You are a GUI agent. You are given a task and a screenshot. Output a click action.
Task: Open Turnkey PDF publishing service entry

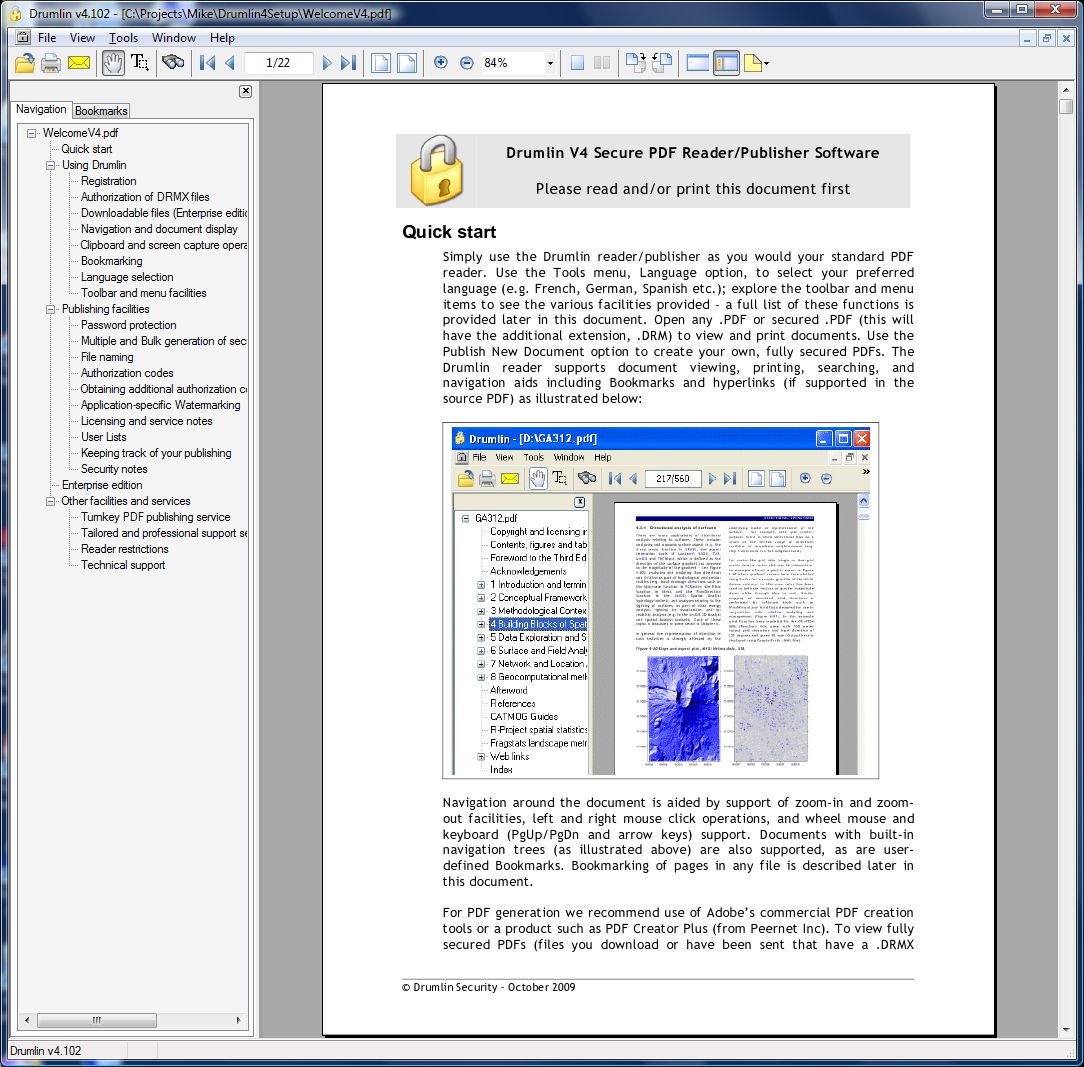[x=155, y=517]
